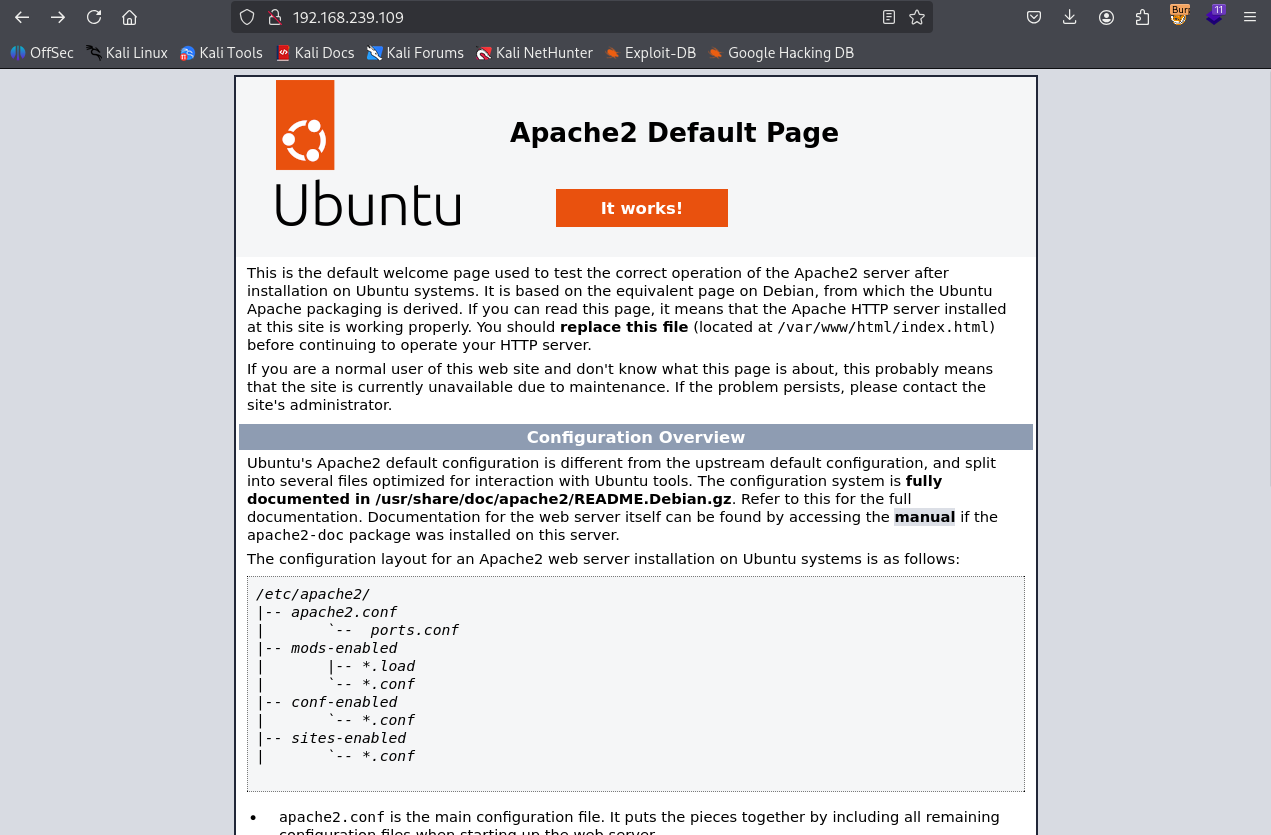Click the tracking protection shield icon
The width and height of the screenshot is (1271, 835).
pyautogui.click(x=250, y=17)
